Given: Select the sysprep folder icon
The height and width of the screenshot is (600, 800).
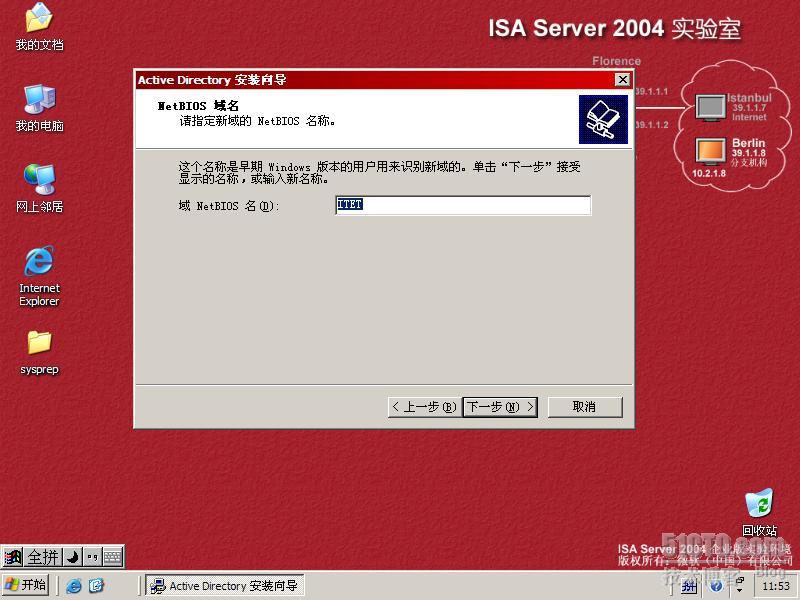Looking at the screenshot, I should (39, 353).
